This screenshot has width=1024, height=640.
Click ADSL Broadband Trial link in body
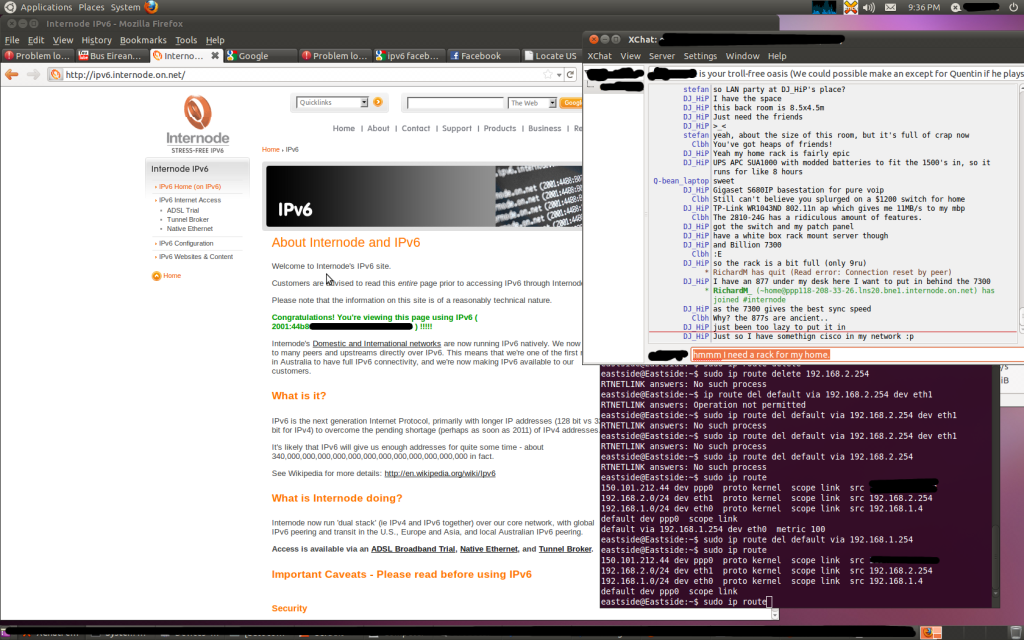click(x=413, y=549)
